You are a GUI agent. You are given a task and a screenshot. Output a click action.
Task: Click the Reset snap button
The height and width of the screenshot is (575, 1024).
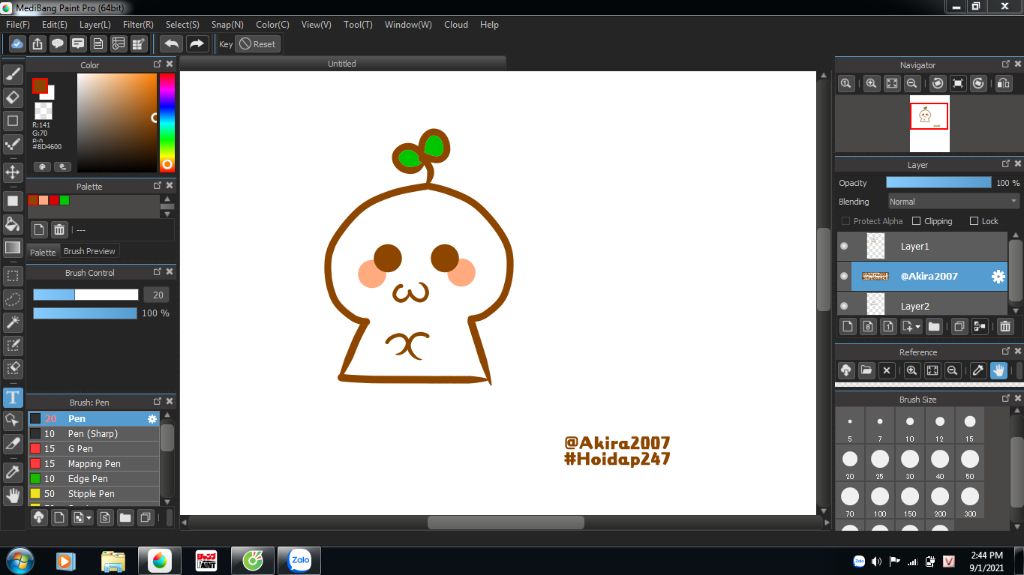click(257, 44)
